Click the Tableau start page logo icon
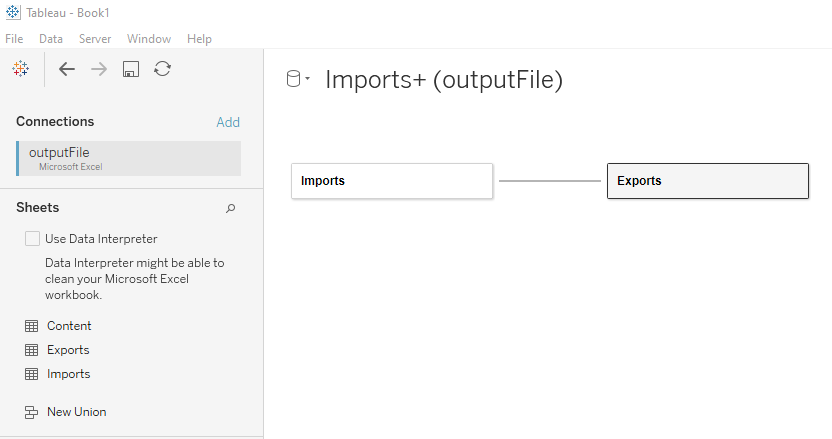The image size is (832, 439). click(20, 69)
